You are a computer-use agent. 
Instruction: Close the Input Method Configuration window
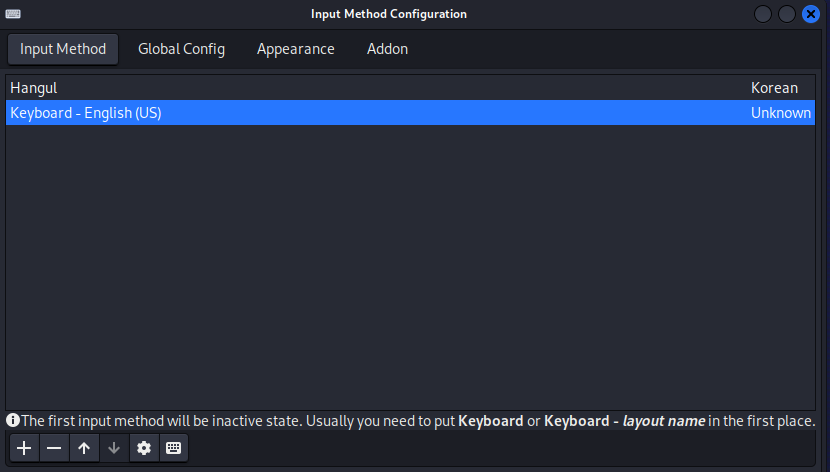point(810,14)
